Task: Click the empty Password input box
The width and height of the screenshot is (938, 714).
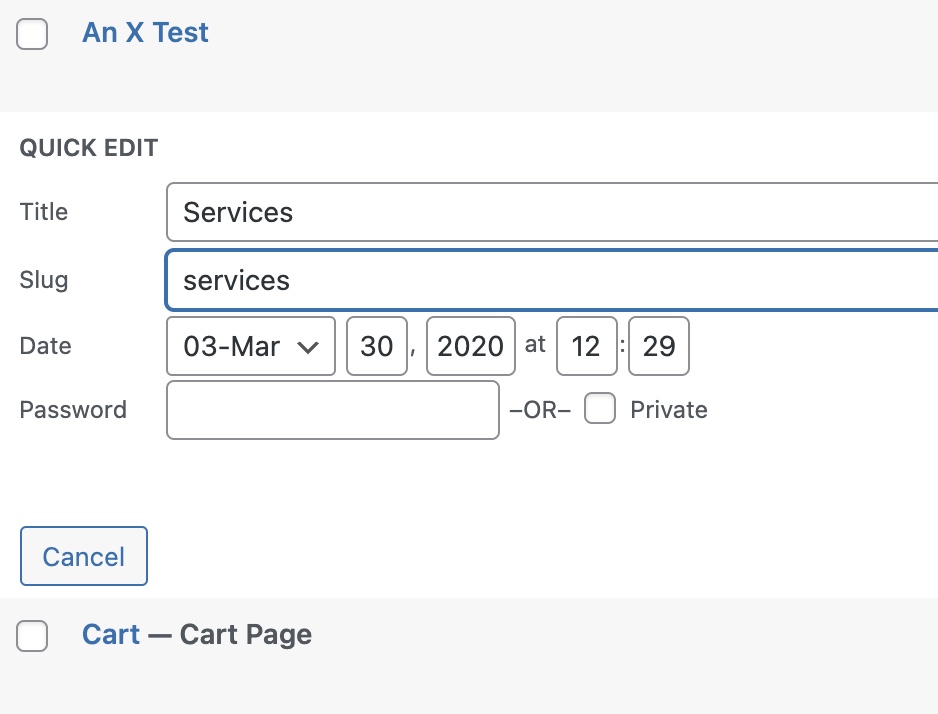Action: click(332, 410)
